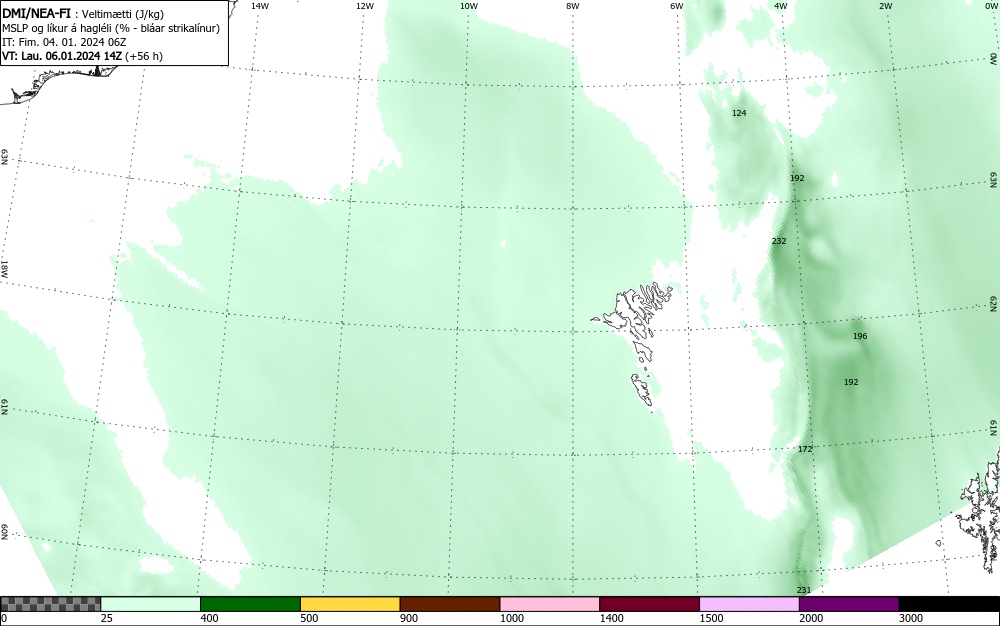The height and width of the screenshot is (626, 1000).
Task: Click the legend value 3000
Action: click(911, 618)
